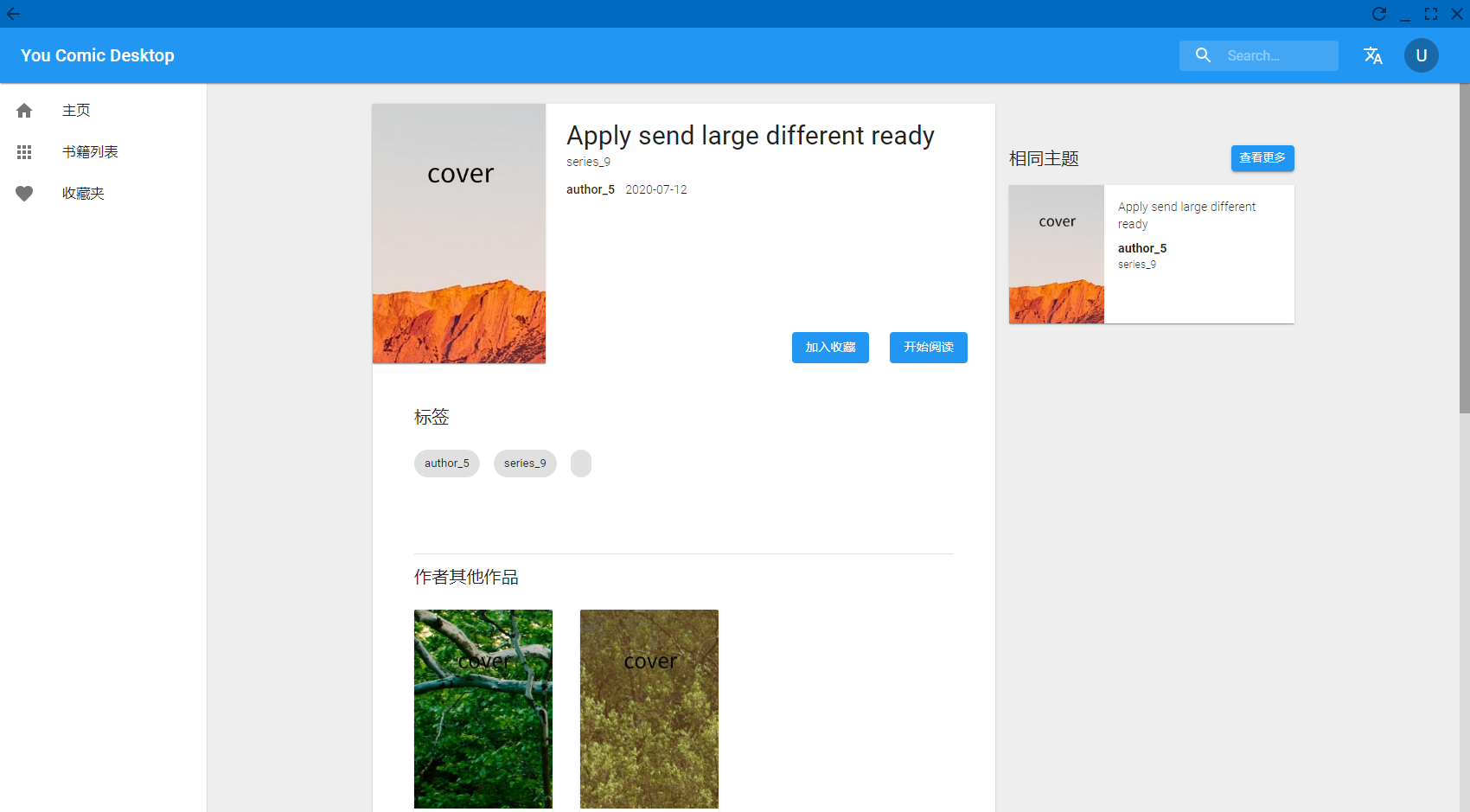This screenshot has width=1470, height=812.
Task: Click the search magnifier icon
Action: (x=1203, y=55)
